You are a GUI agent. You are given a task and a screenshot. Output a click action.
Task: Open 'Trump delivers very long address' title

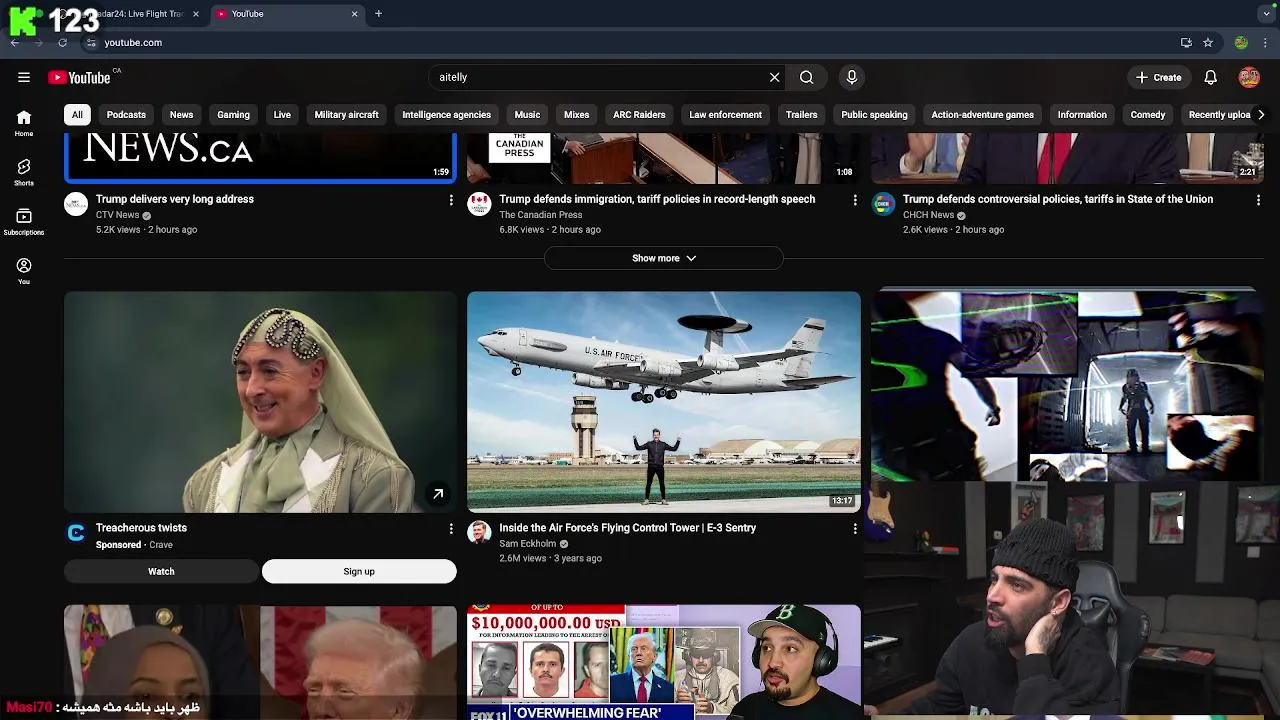point(175,199)
